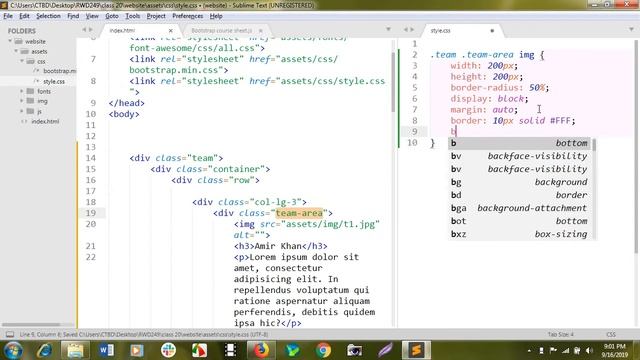Open right pane tab list dropdown
This screenshot has width=640, height=360.
[x=631, y=29]
